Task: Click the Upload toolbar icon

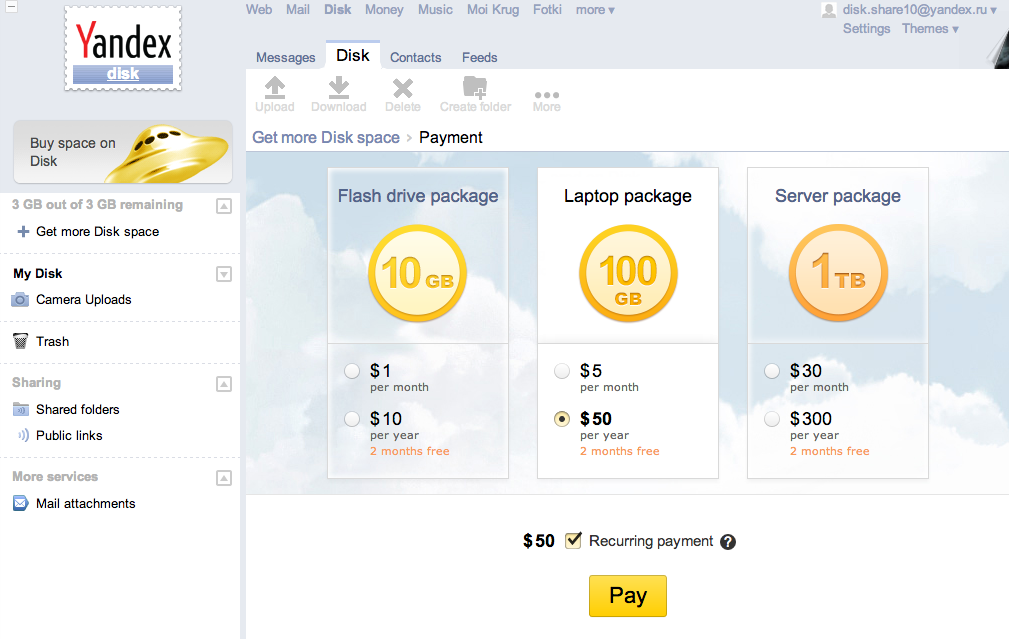Action: [x=274, y=88]
